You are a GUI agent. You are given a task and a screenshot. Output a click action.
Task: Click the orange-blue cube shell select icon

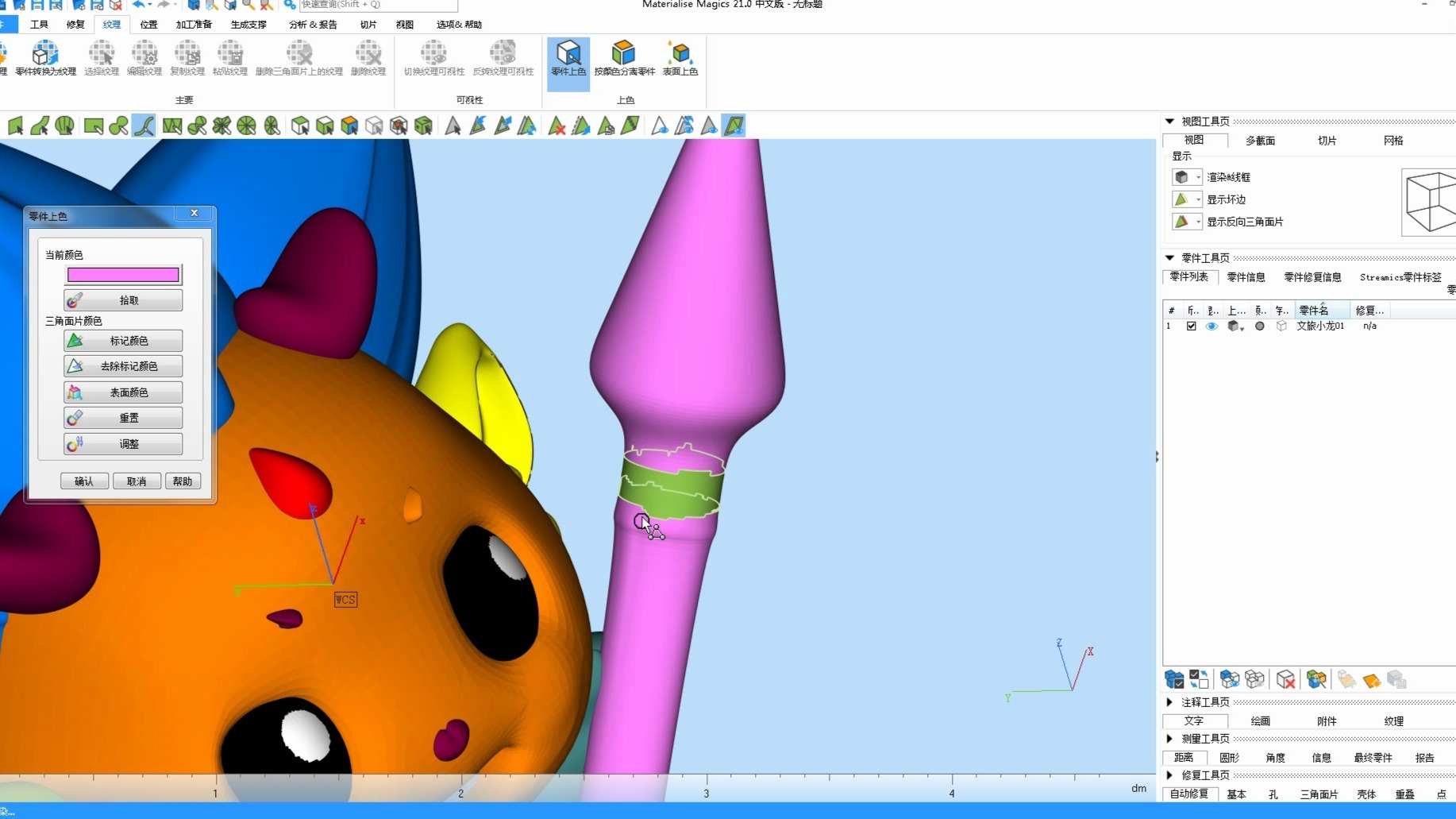pyautogui.click(x=349, y=126)
